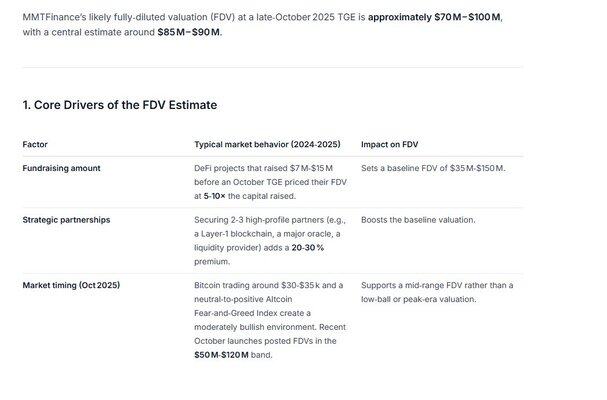Click the bold "5-10×" multiplier text

point(215,197)
